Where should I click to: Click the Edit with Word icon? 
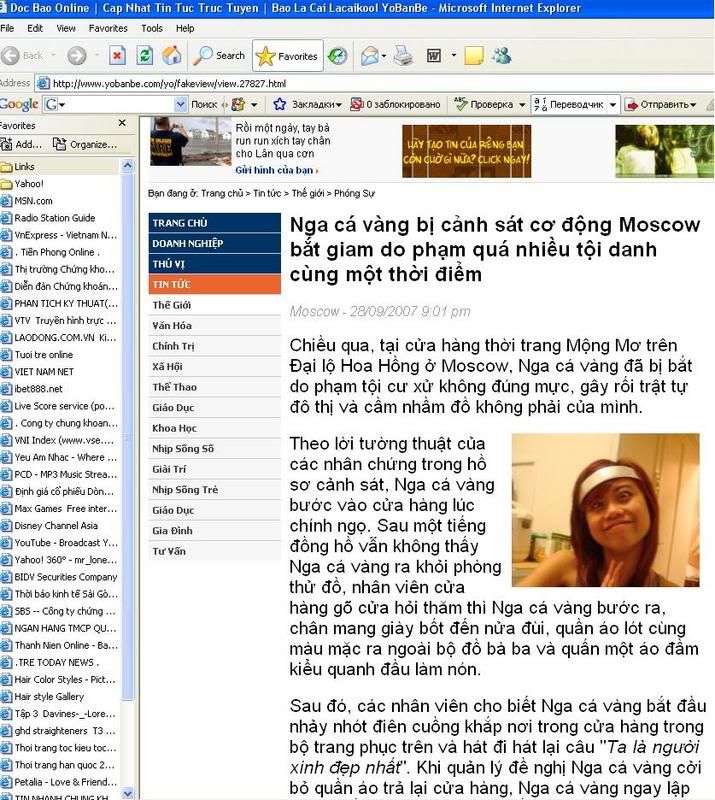434,55
